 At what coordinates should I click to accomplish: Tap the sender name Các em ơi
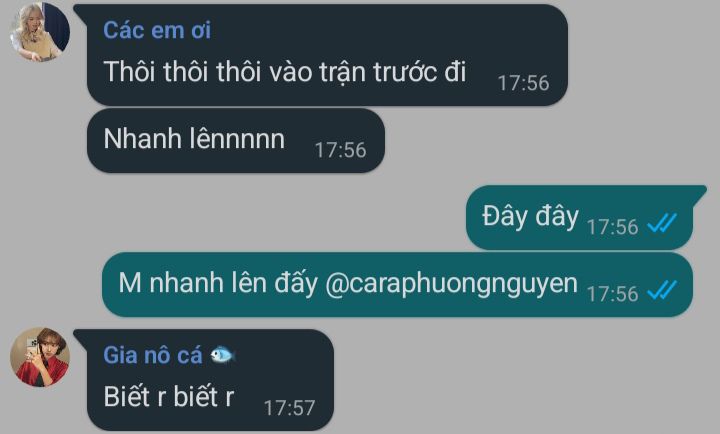157,31
